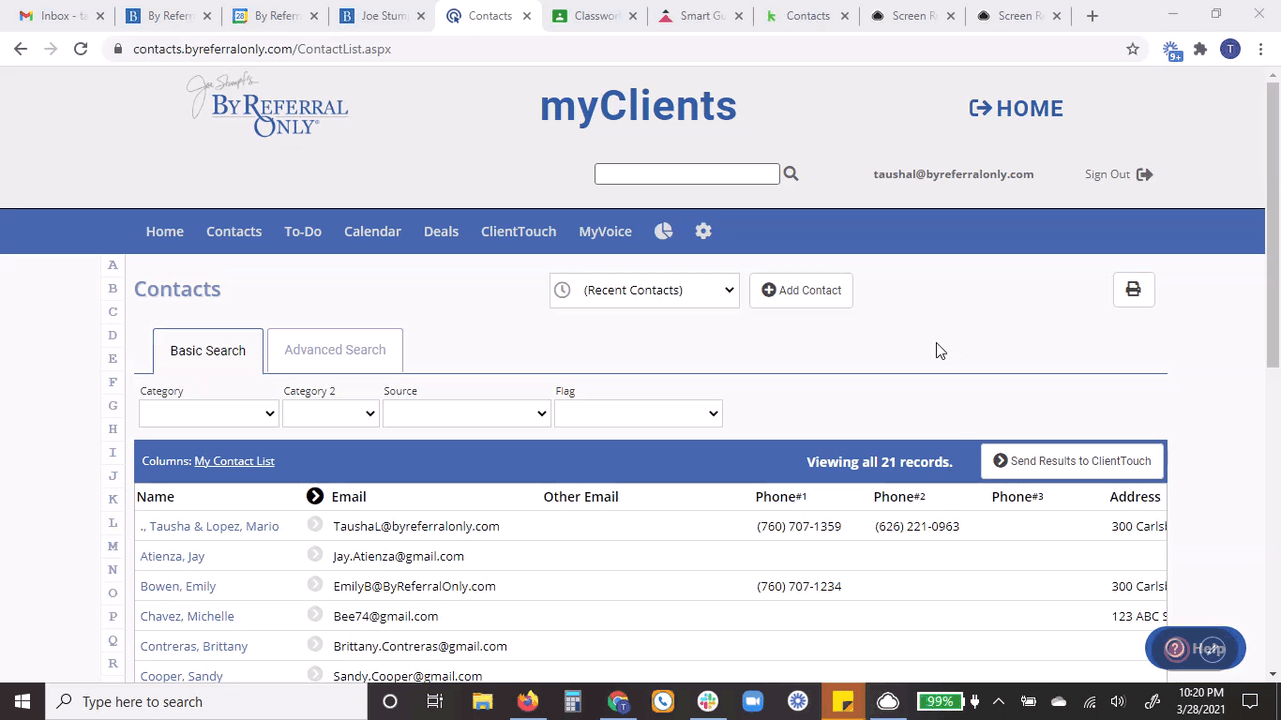The height and width of the screenshot is (720, 1281).
Task: Click the print contacts icon button
Action: (1133, 290)
